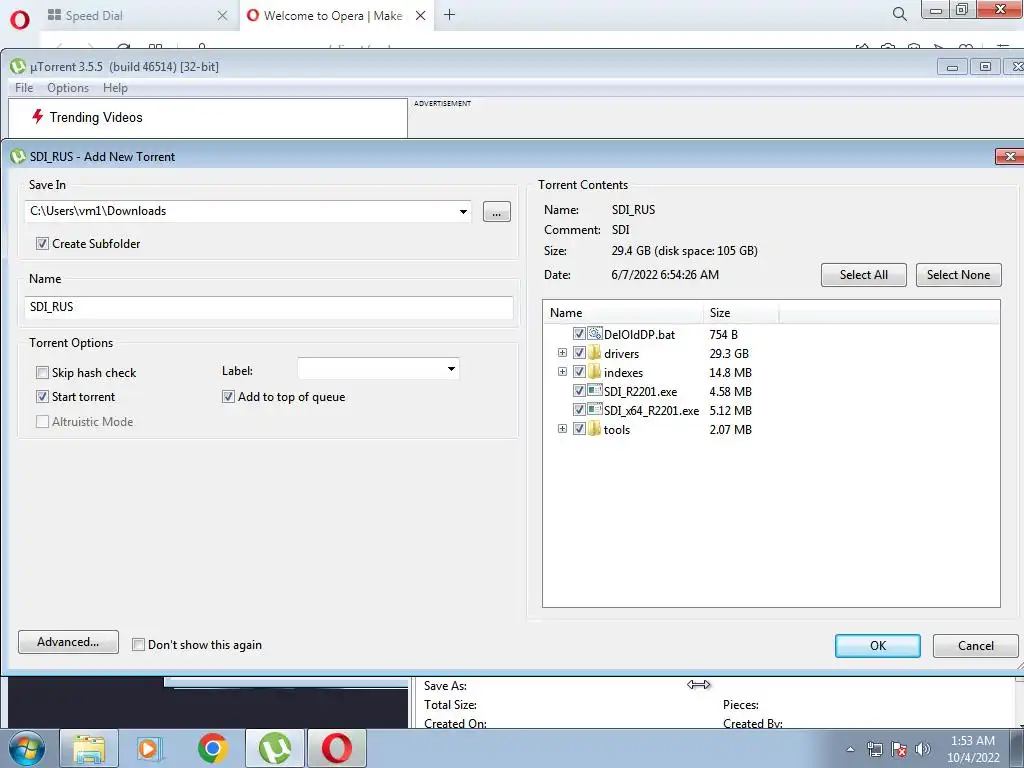Click the Opera tab search magnifier icon
This screenshot has width=1024, height=768.
pyautogui.click(x=899, y=14)
